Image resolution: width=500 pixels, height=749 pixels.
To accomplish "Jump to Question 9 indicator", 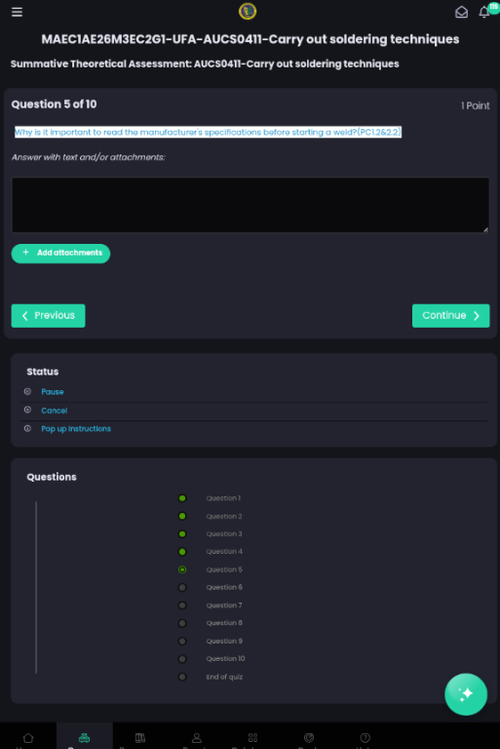I will [182, 641].
